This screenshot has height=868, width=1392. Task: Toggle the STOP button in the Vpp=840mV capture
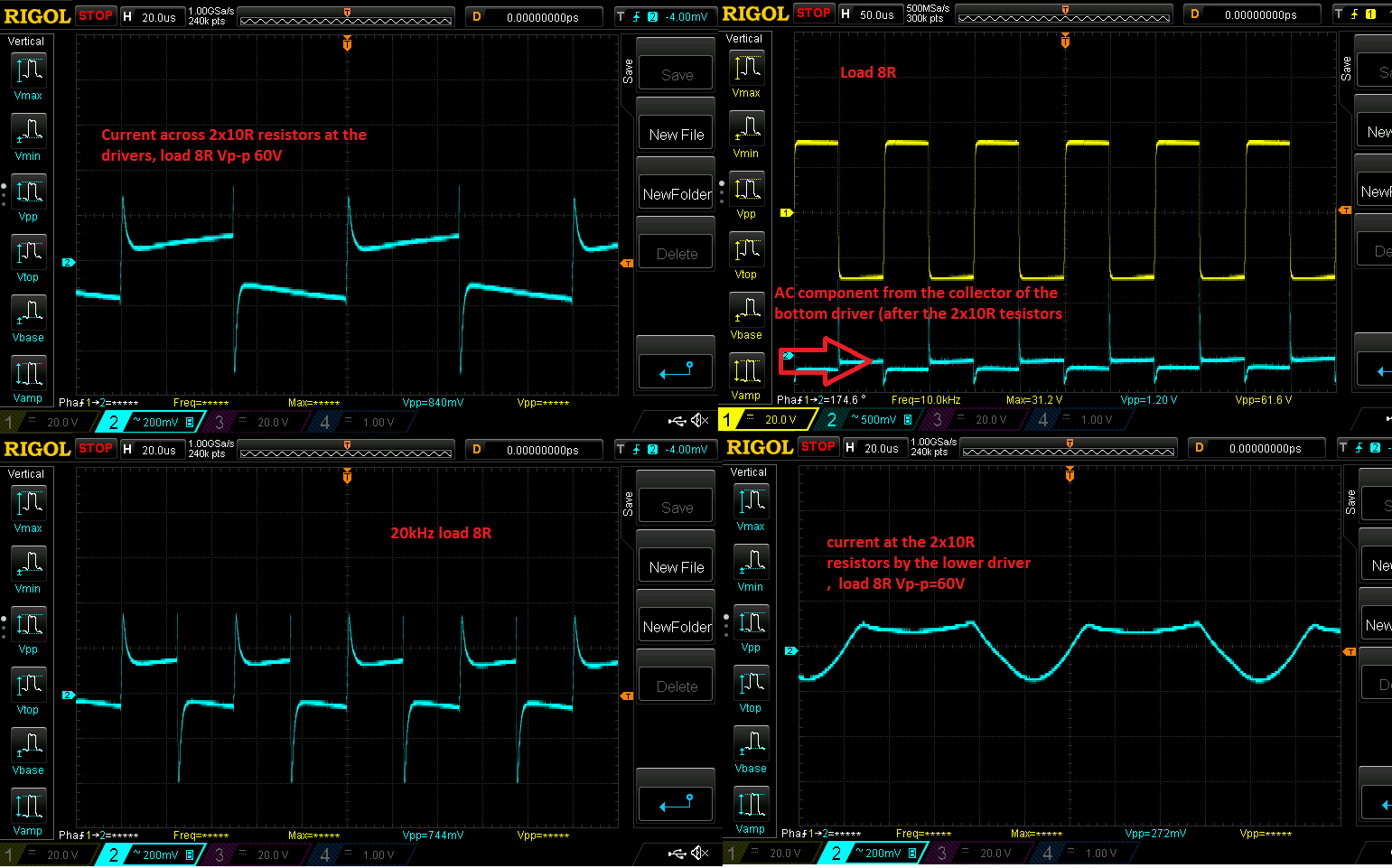coord(96,15)
